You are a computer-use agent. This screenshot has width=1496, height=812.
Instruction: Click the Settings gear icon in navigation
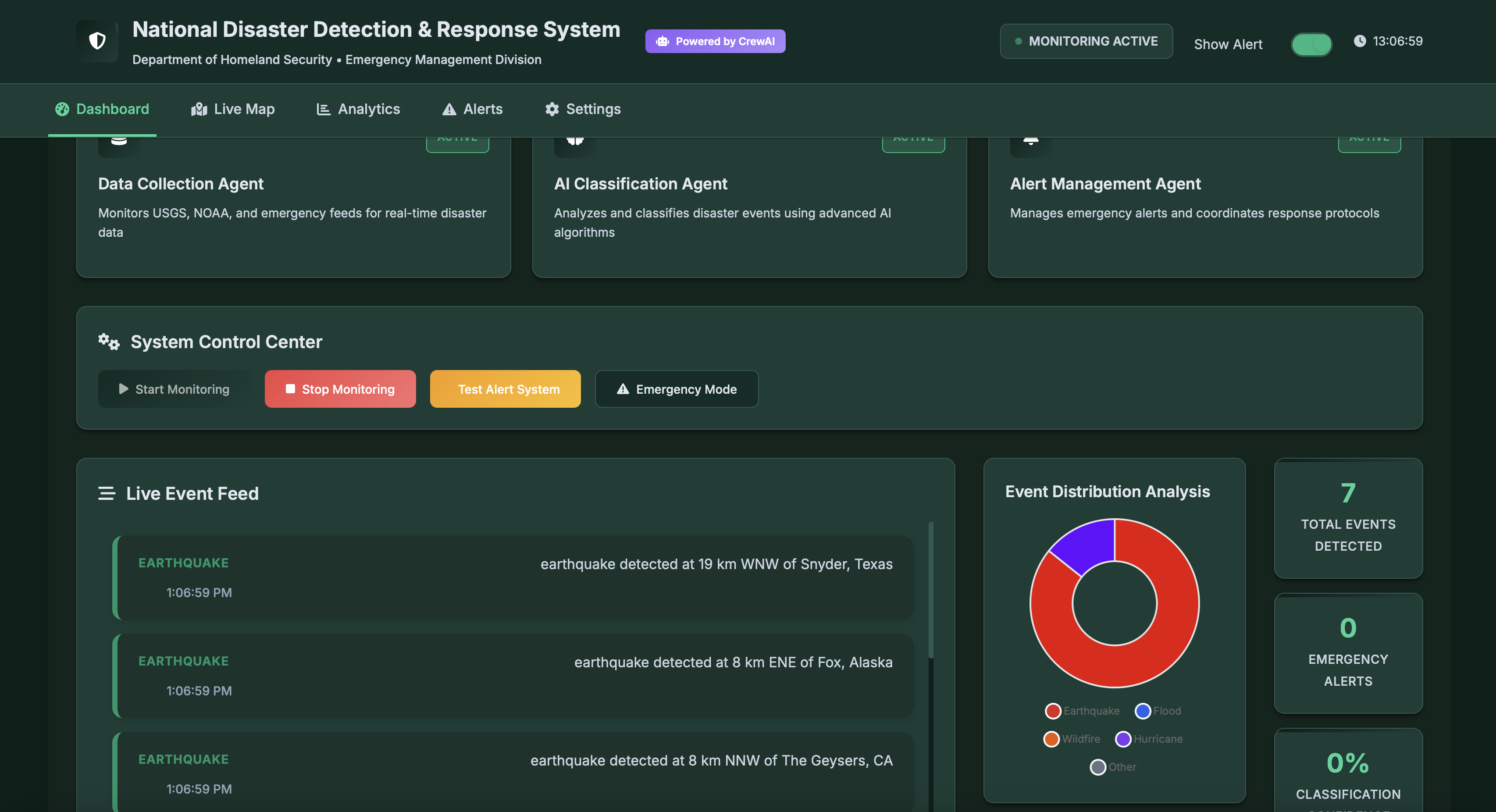point(552,109)
